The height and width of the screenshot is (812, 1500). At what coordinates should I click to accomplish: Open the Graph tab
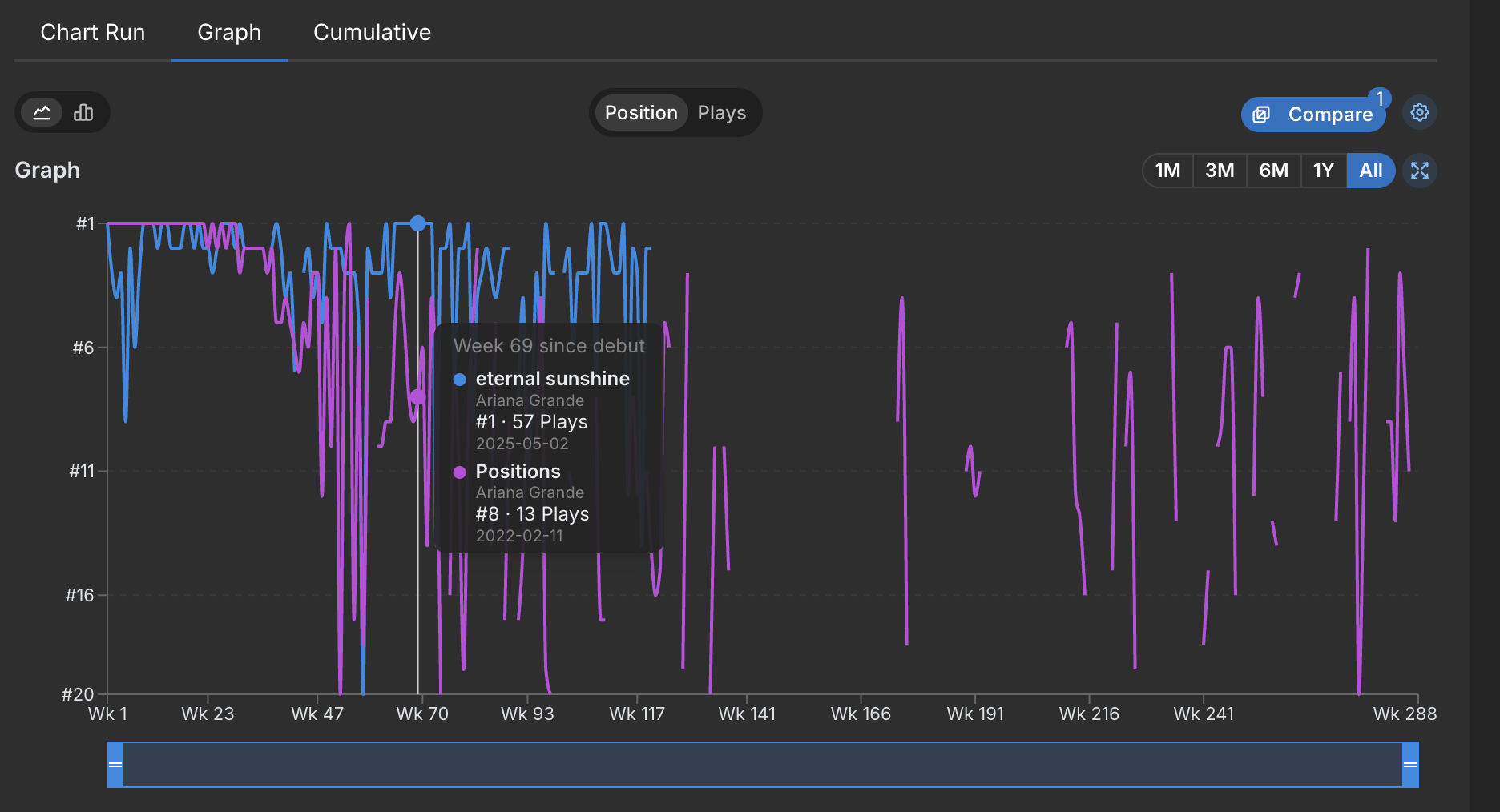click(x=229, y=32)
